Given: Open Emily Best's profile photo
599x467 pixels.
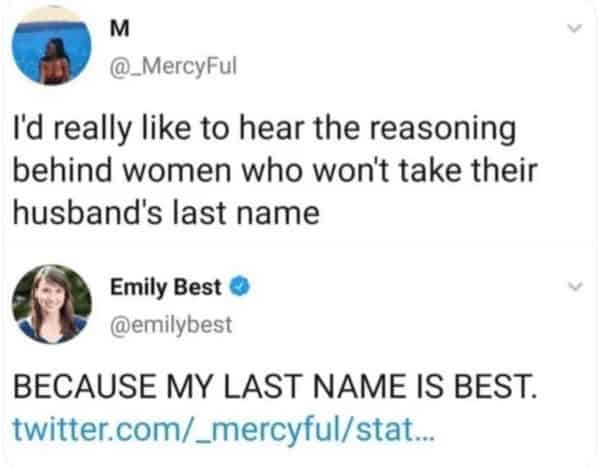Looking at the screenshot, I should tap(52, 304).
